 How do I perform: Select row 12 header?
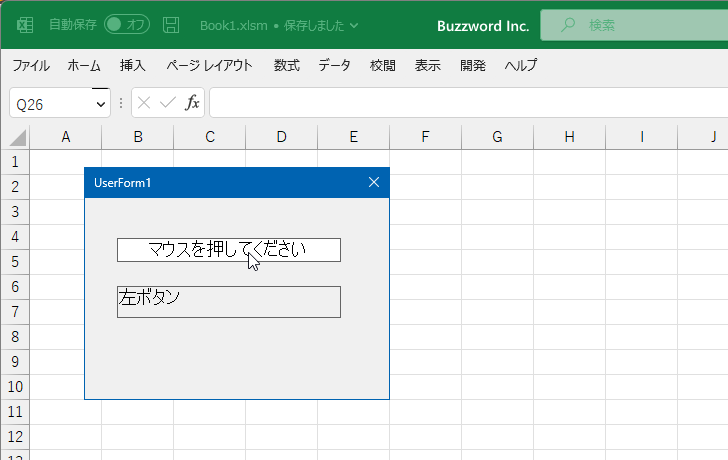click(x=15, y=437)
